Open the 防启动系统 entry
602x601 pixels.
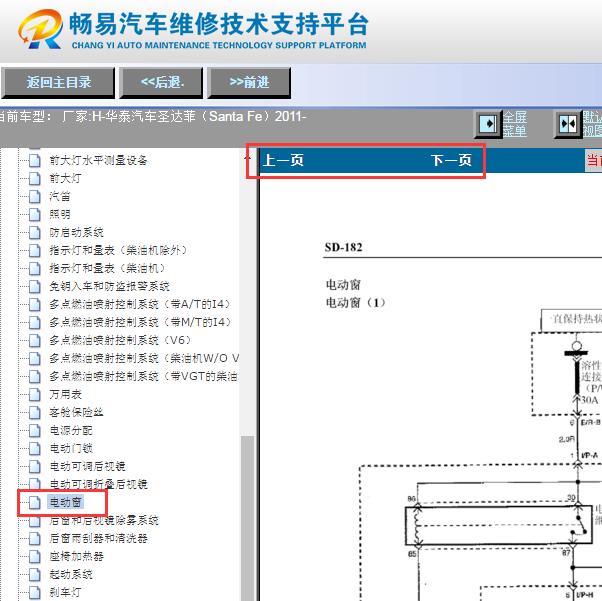(x=76, y=232)
